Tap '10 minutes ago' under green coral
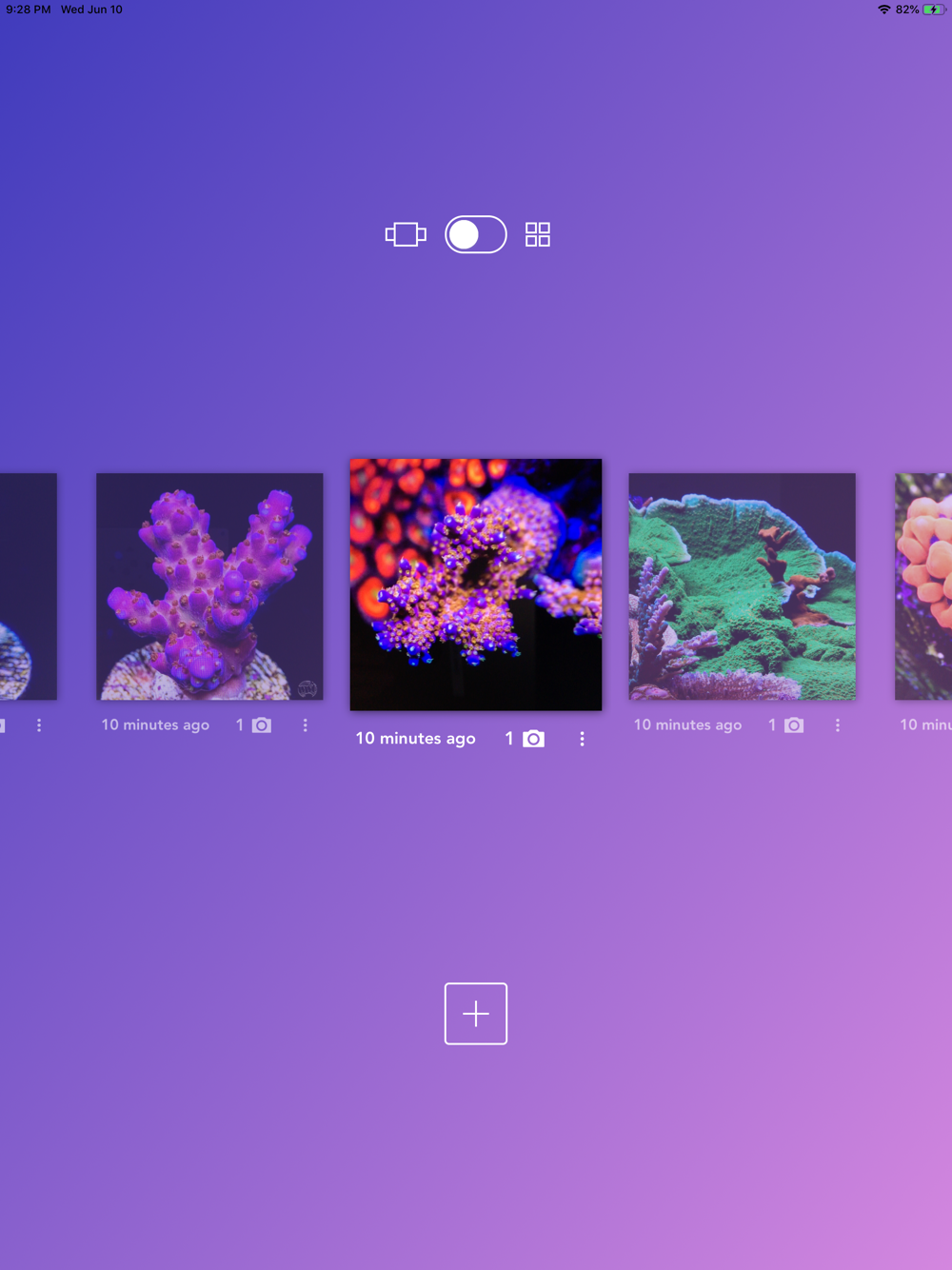This screenshot has width=952, height=1270. tap(687, 725)
